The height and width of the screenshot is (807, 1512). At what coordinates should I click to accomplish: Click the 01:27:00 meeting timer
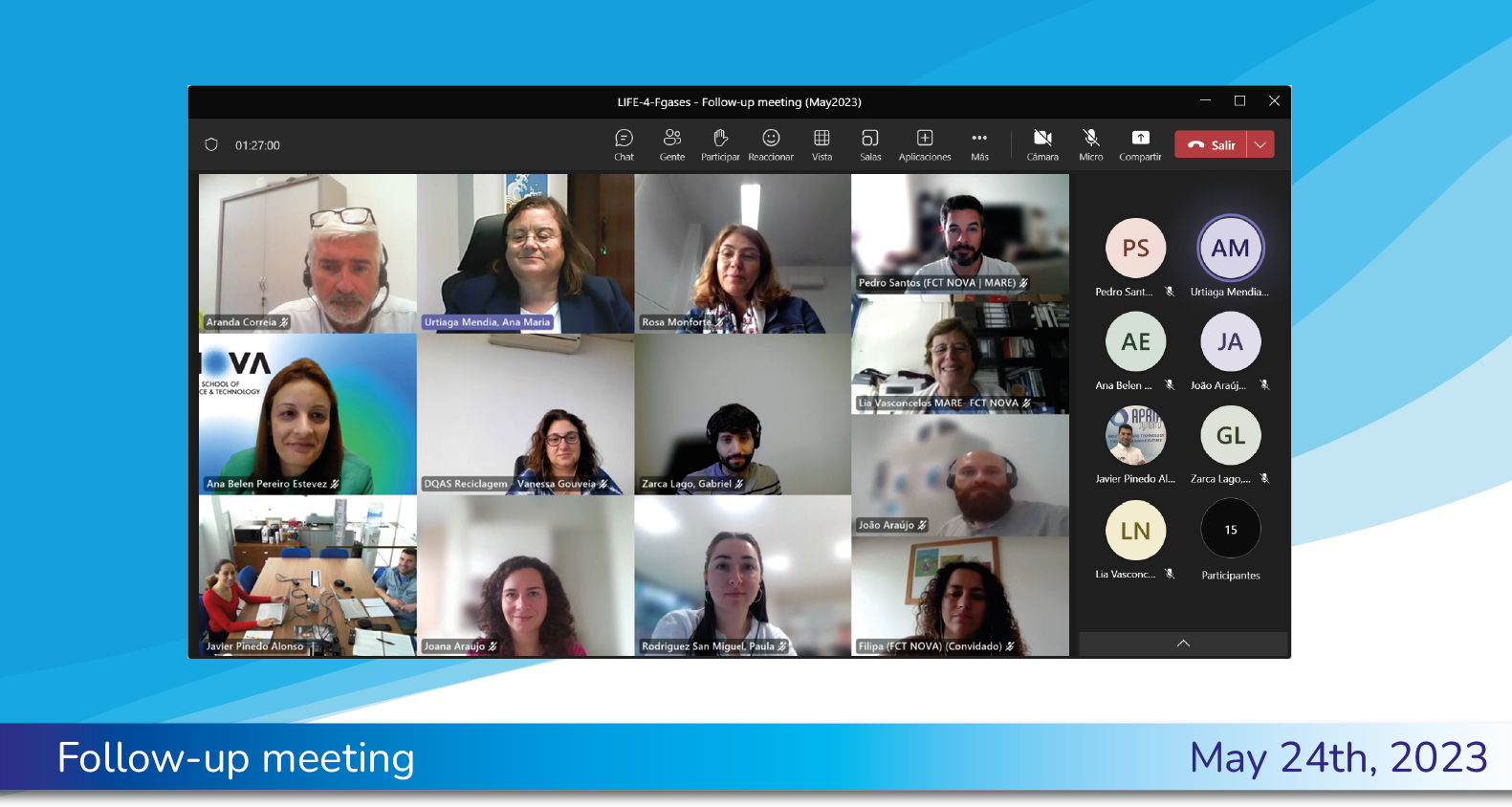[x=257, y=145]
